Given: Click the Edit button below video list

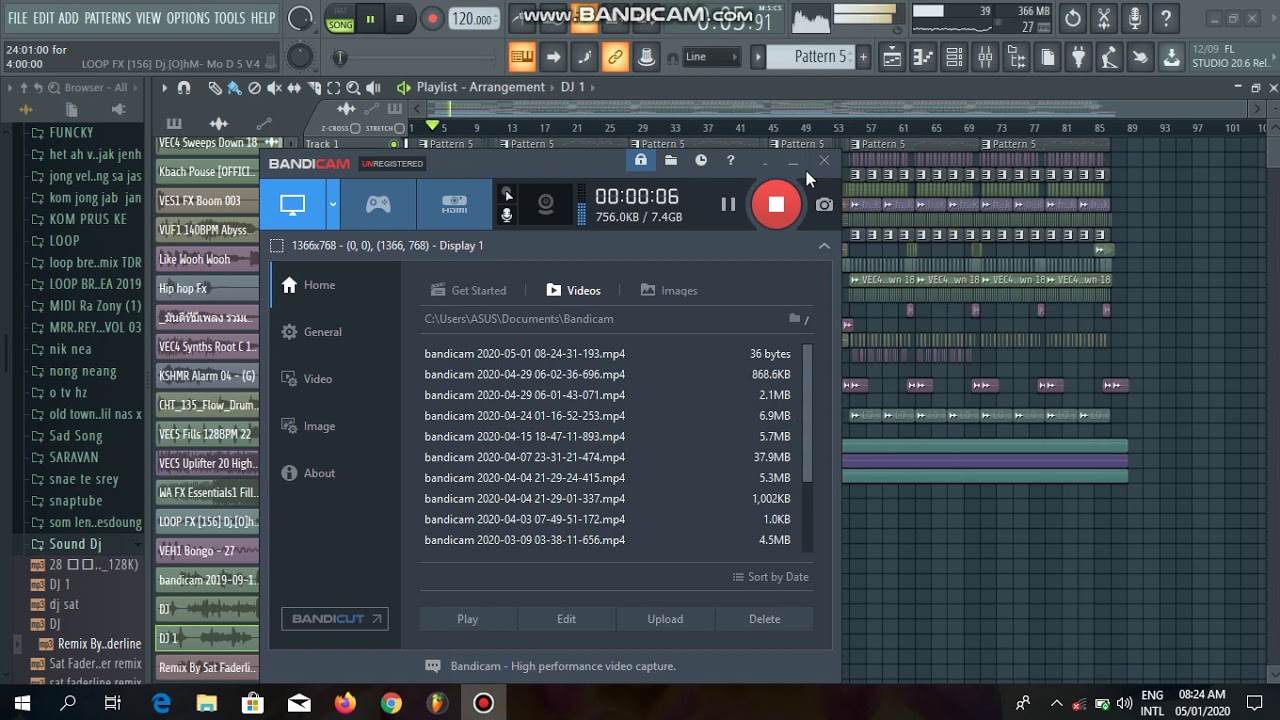Looking at the screenshot, I should pyautogui.click(x=566, y=619).
